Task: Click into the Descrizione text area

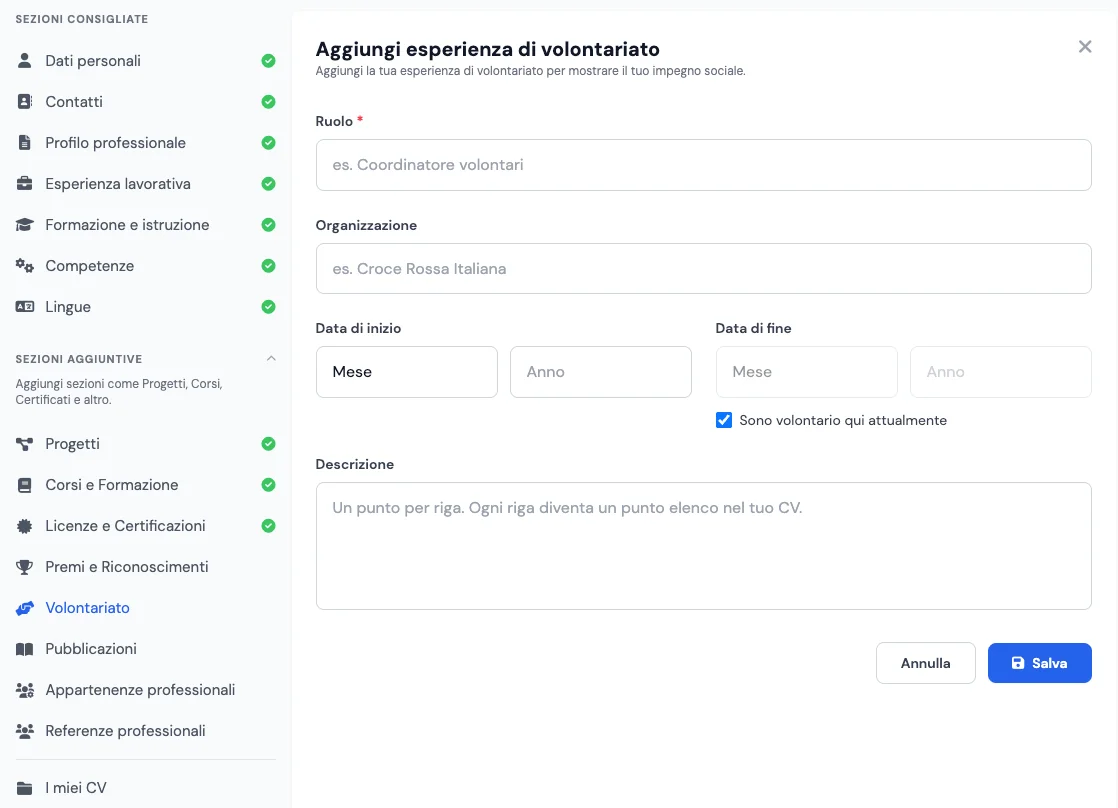Action: pos(704,546)
